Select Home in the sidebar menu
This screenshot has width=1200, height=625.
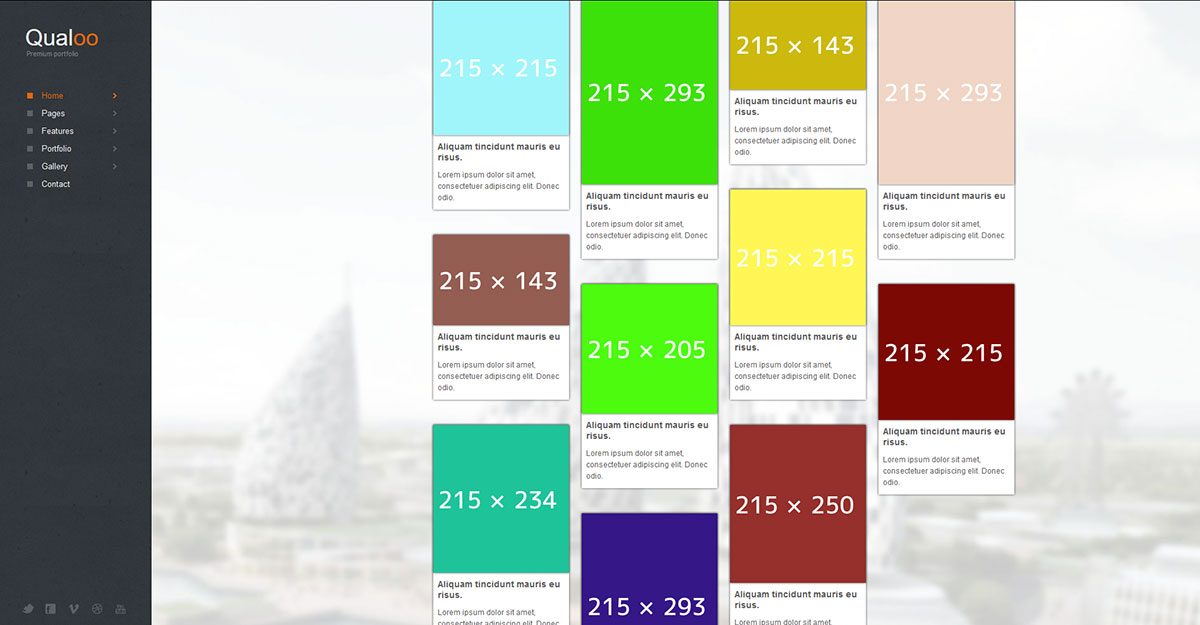tap(52, 96)
